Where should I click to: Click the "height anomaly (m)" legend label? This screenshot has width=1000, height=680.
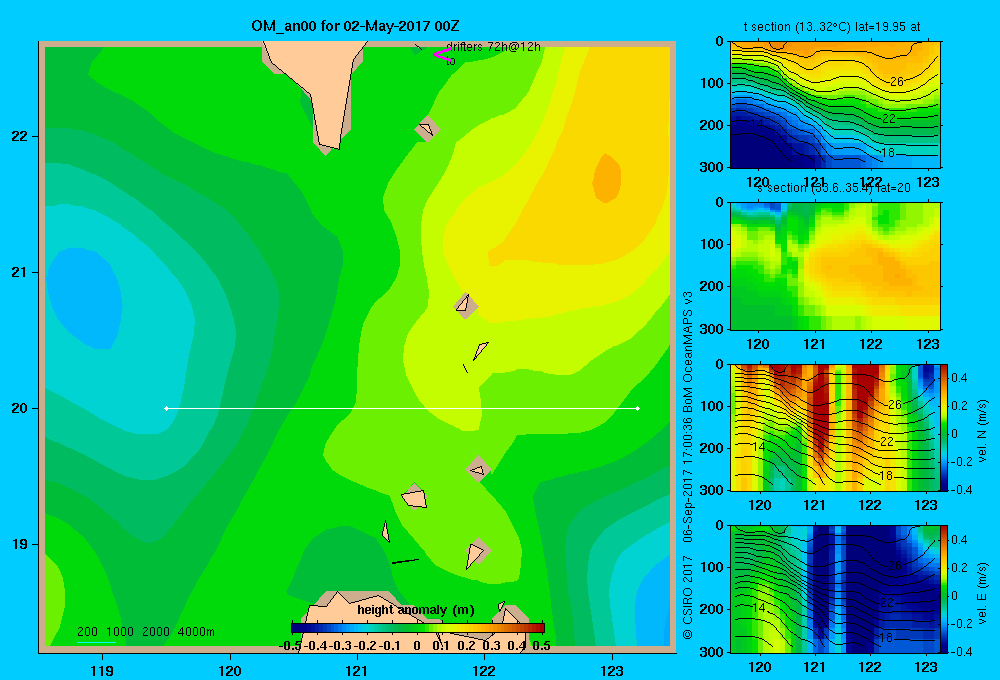tap(416, 610)
